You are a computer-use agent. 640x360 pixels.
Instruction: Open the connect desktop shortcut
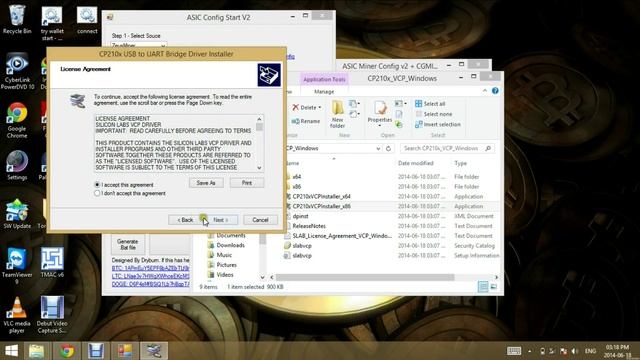(x=87, y=20)
